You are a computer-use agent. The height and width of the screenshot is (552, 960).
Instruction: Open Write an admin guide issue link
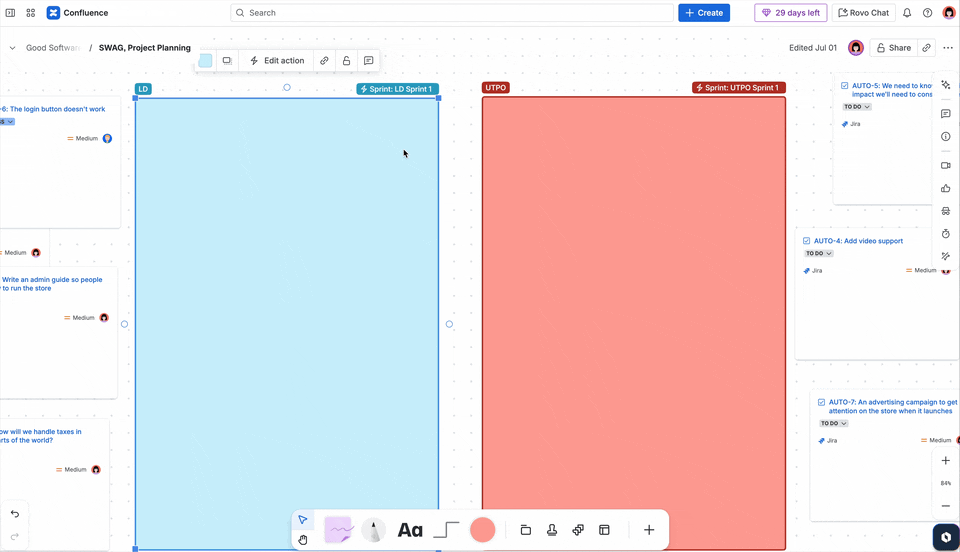pos(52,284)
